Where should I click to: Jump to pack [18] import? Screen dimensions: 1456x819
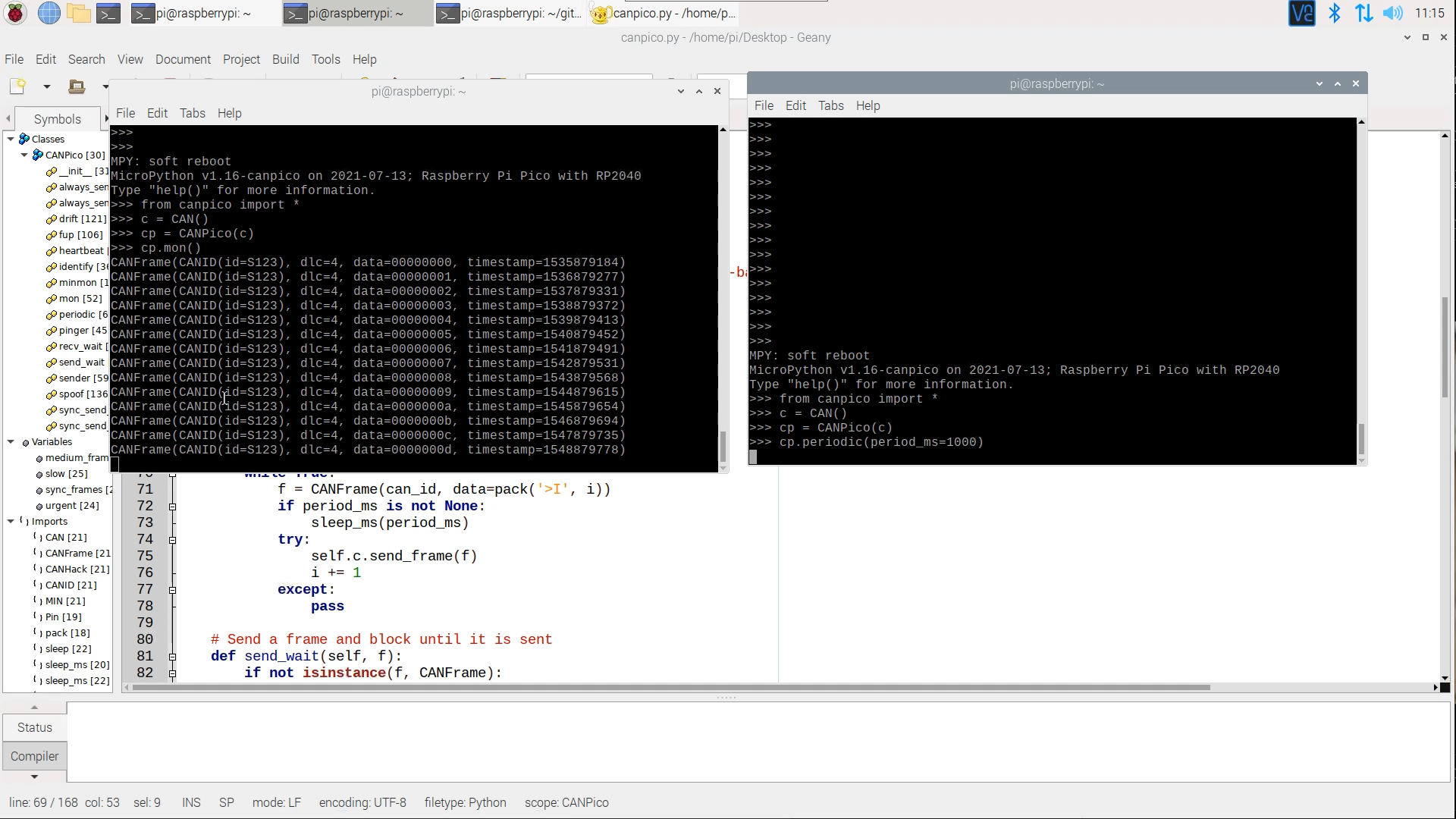(x=67, y=632)
